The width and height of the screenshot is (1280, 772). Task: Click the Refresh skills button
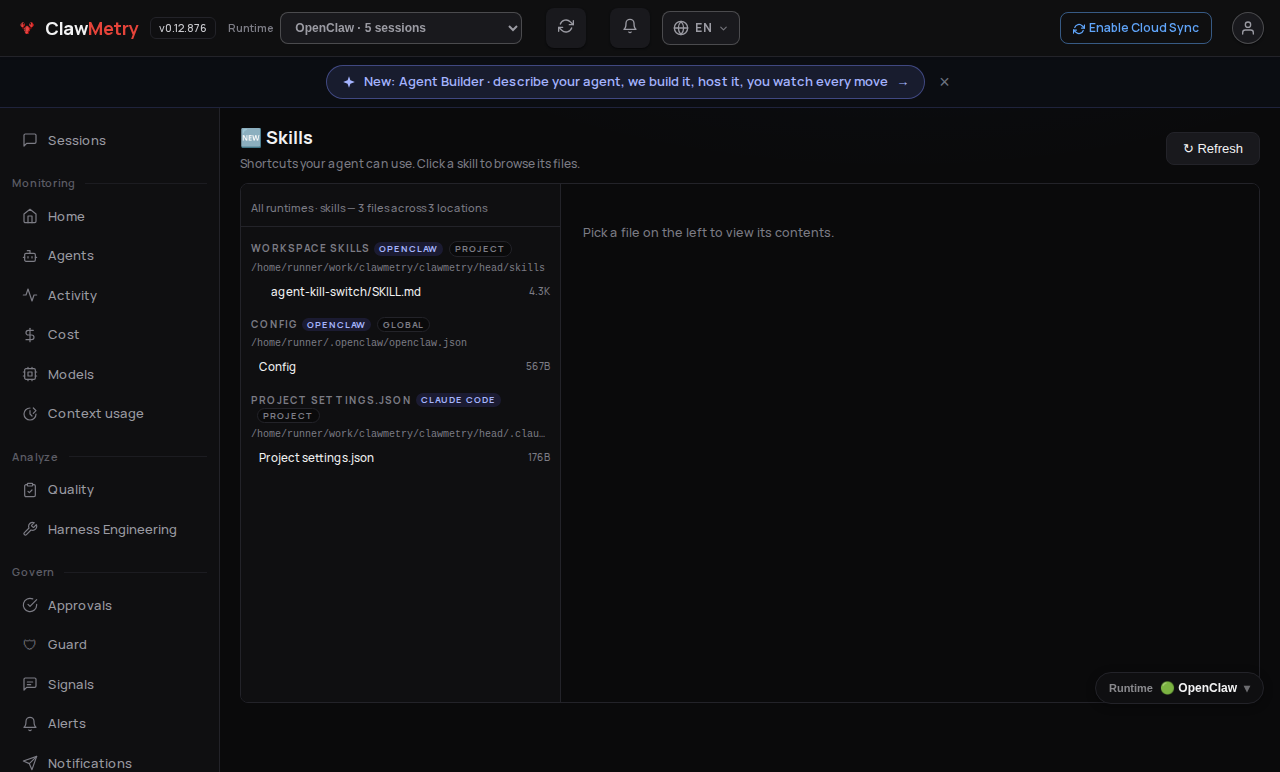[x=1213, y=148]
